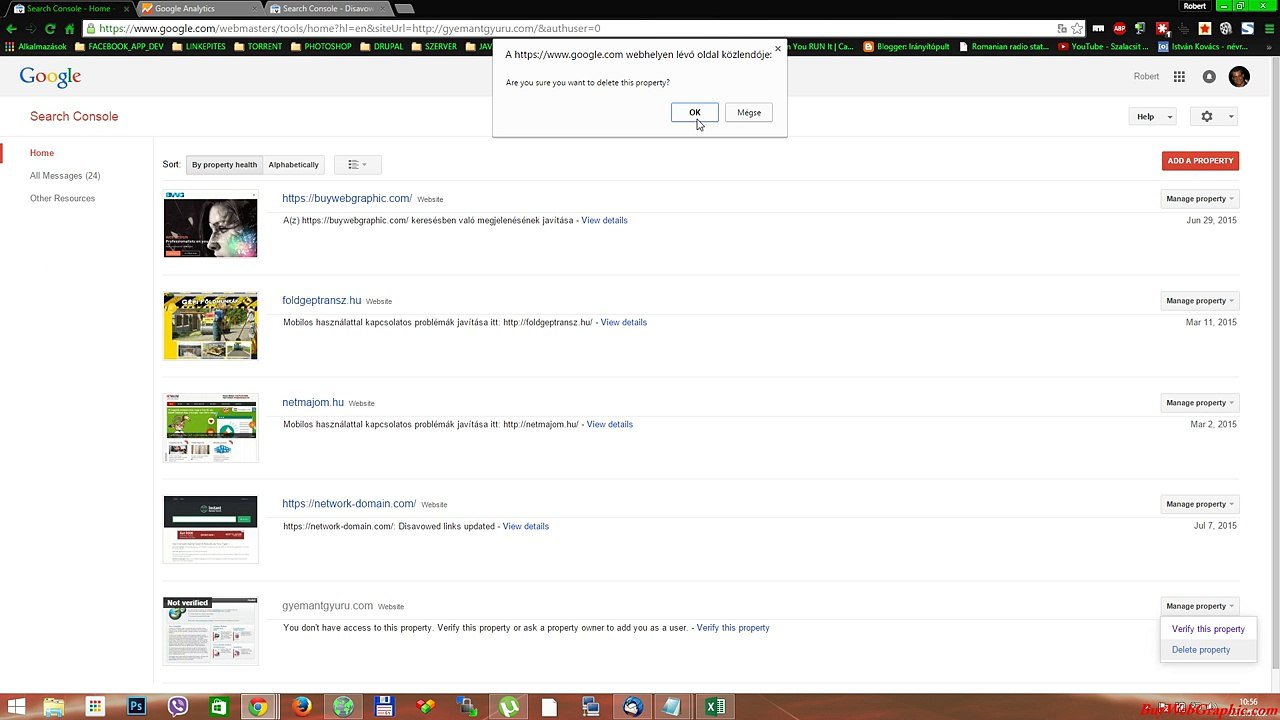Close the confirmation dialog with its X
Image resolution: width=1280 pixels, height=720 pixels.
point(778,49)
